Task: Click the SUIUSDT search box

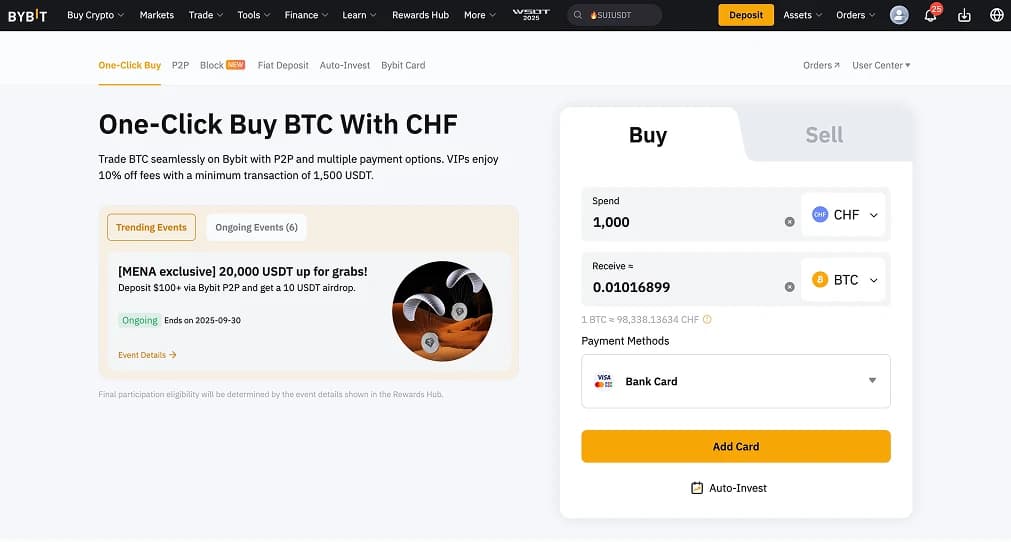Action: (615, 15)
